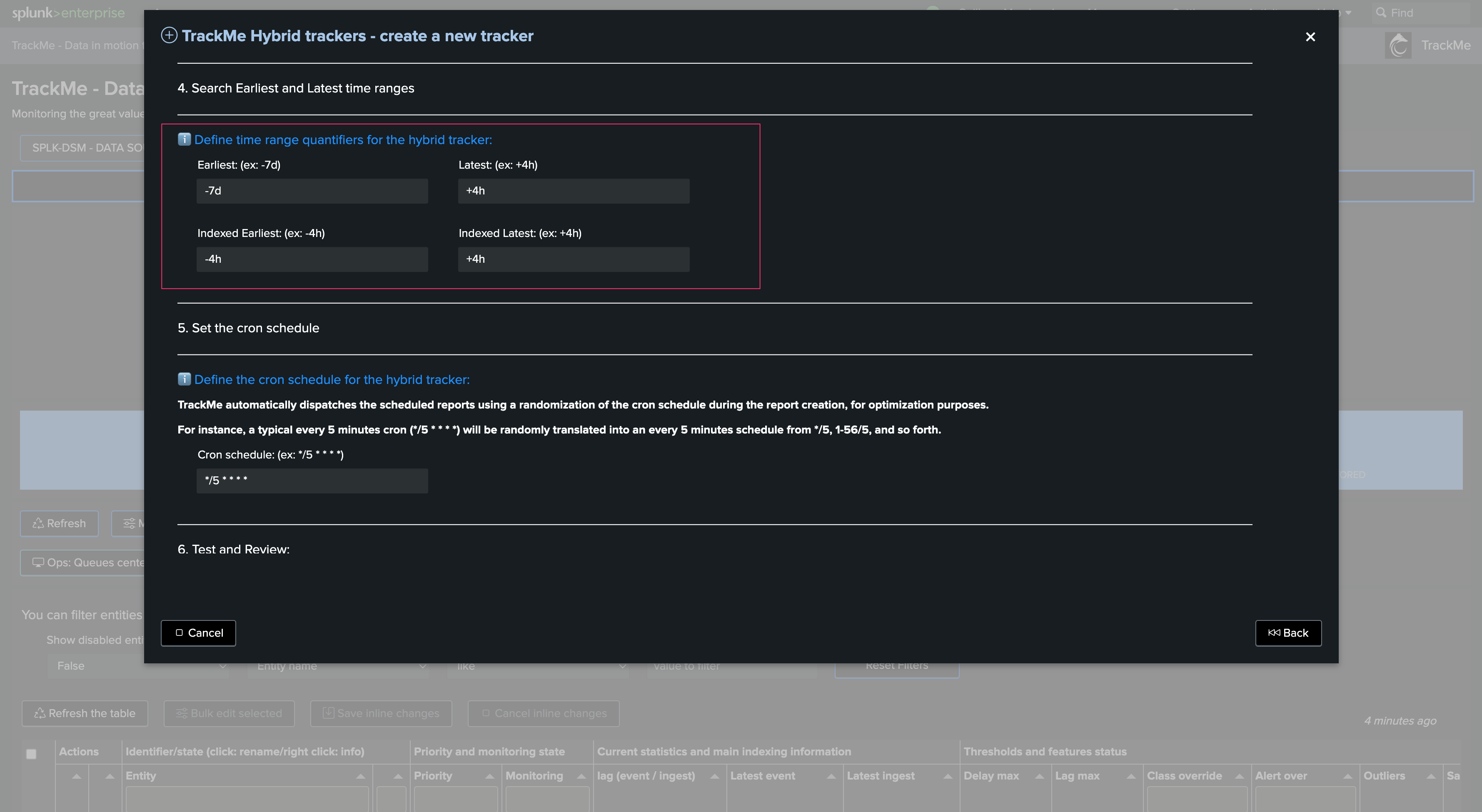
Task: Sort by the Priority column arrow
Action: click(489, 776)
